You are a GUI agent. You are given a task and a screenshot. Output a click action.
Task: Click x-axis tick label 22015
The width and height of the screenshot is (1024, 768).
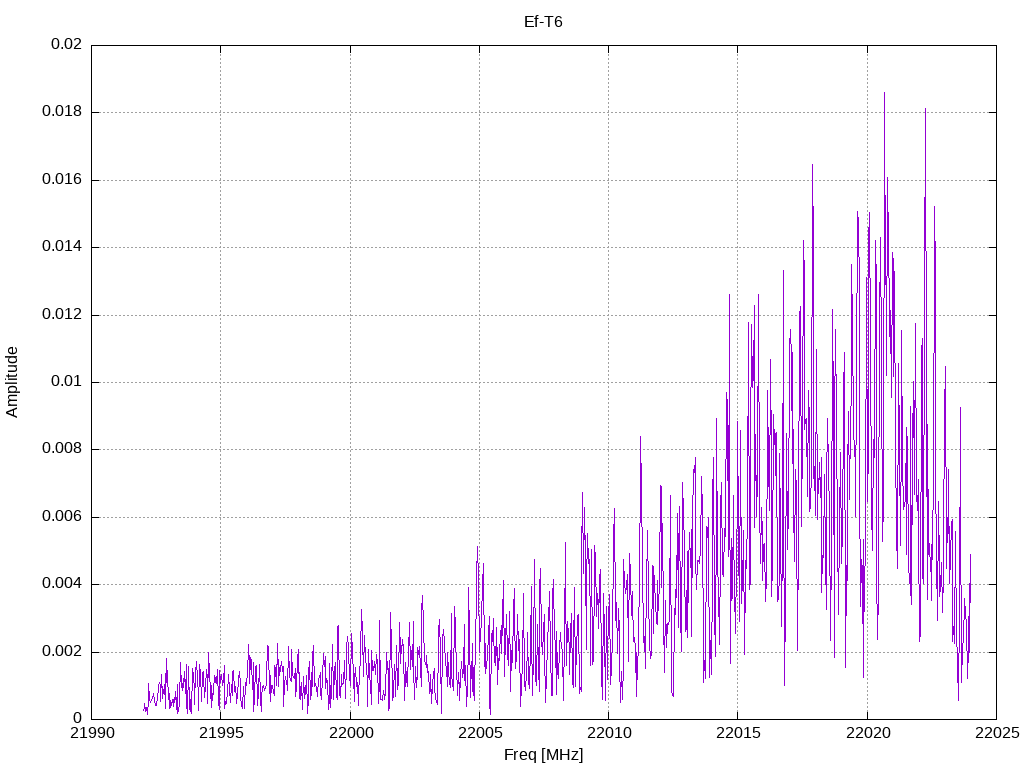pos(738,733)
